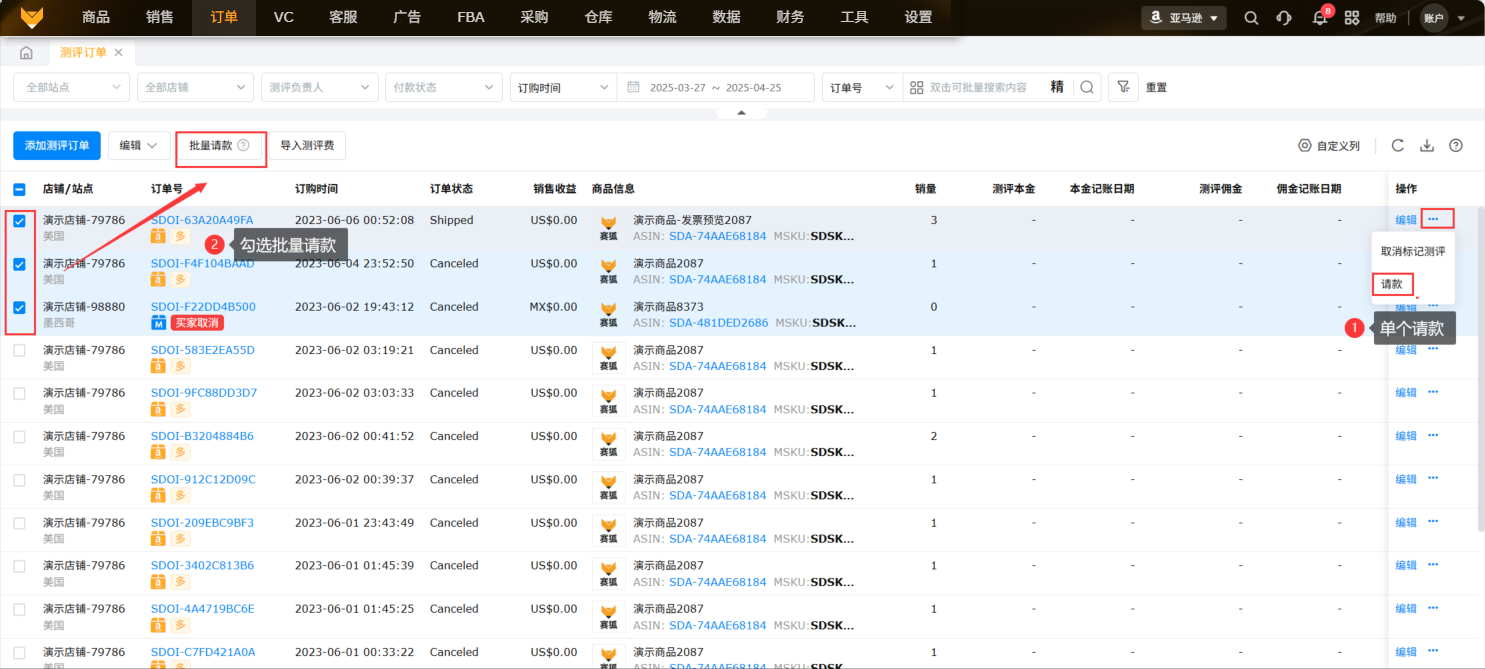Viewport: 1485px width, 669px height.
Task: Click the download export icon
Action: 1427,146
